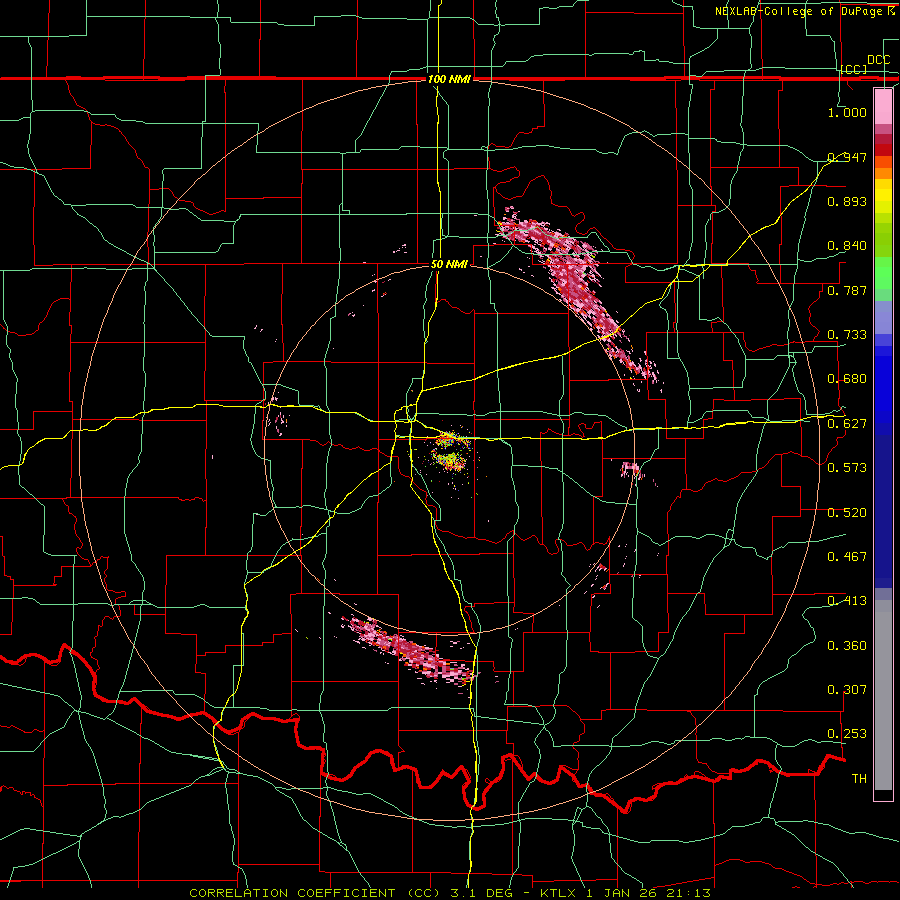Select the 0.413 scale value
This screenshot has height=900, width=900.
(847, 601)
